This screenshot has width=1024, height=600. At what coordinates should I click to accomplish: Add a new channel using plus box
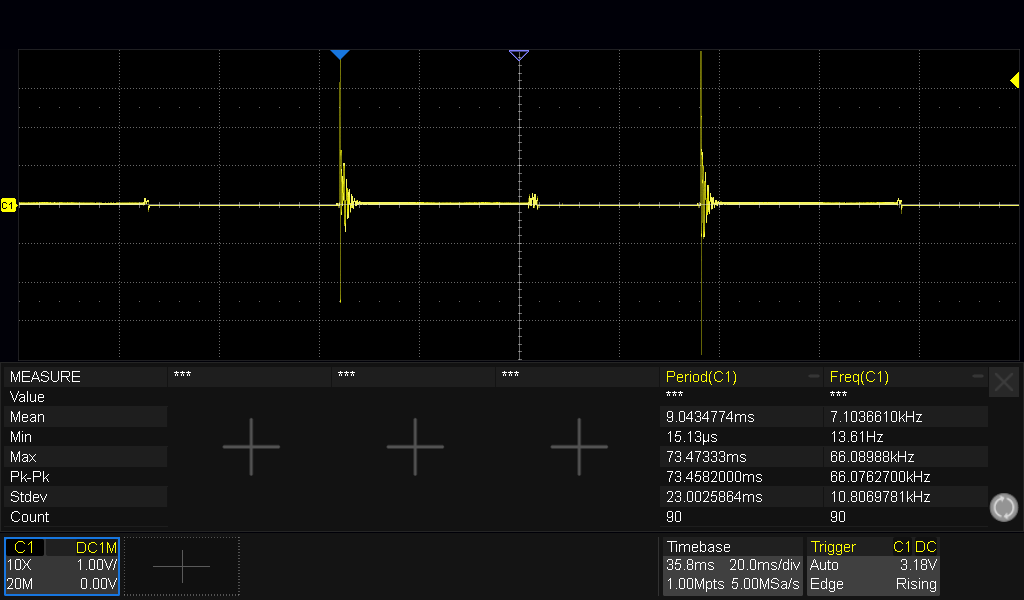coord(182,566)
